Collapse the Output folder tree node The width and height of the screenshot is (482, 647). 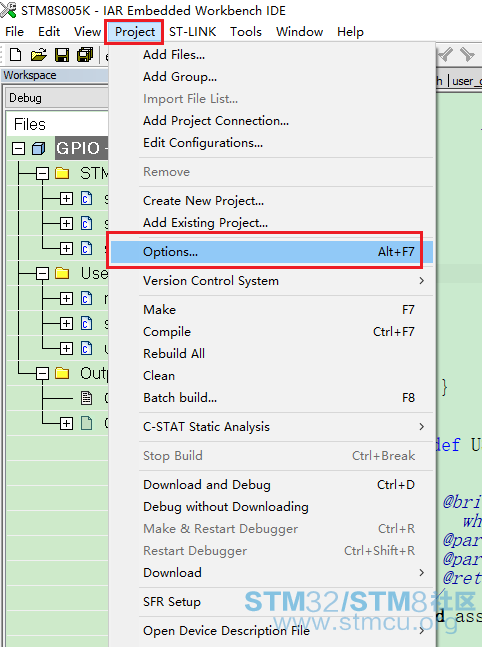click(42, 373)
